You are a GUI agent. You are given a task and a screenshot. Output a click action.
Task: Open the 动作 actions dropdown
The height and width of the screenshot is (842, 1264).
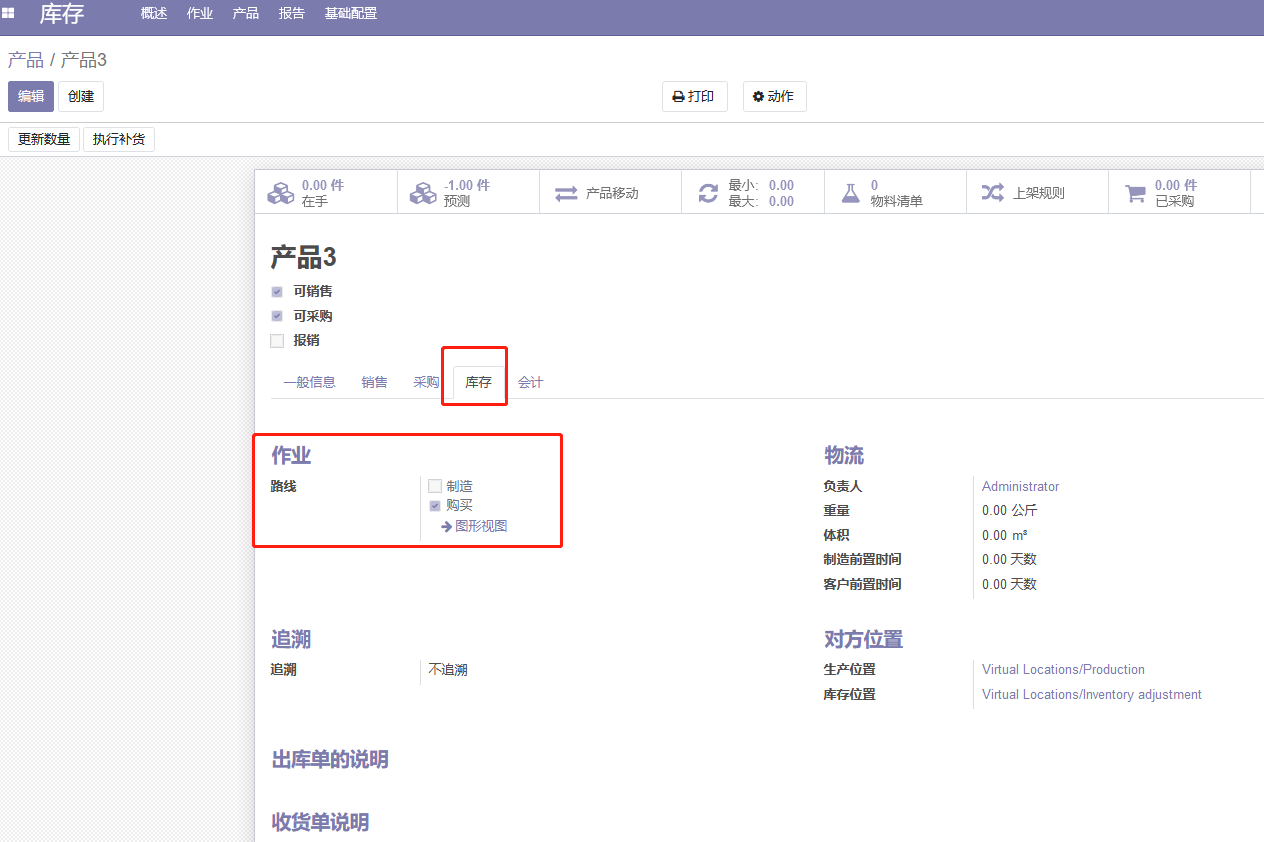pos(774,97)
